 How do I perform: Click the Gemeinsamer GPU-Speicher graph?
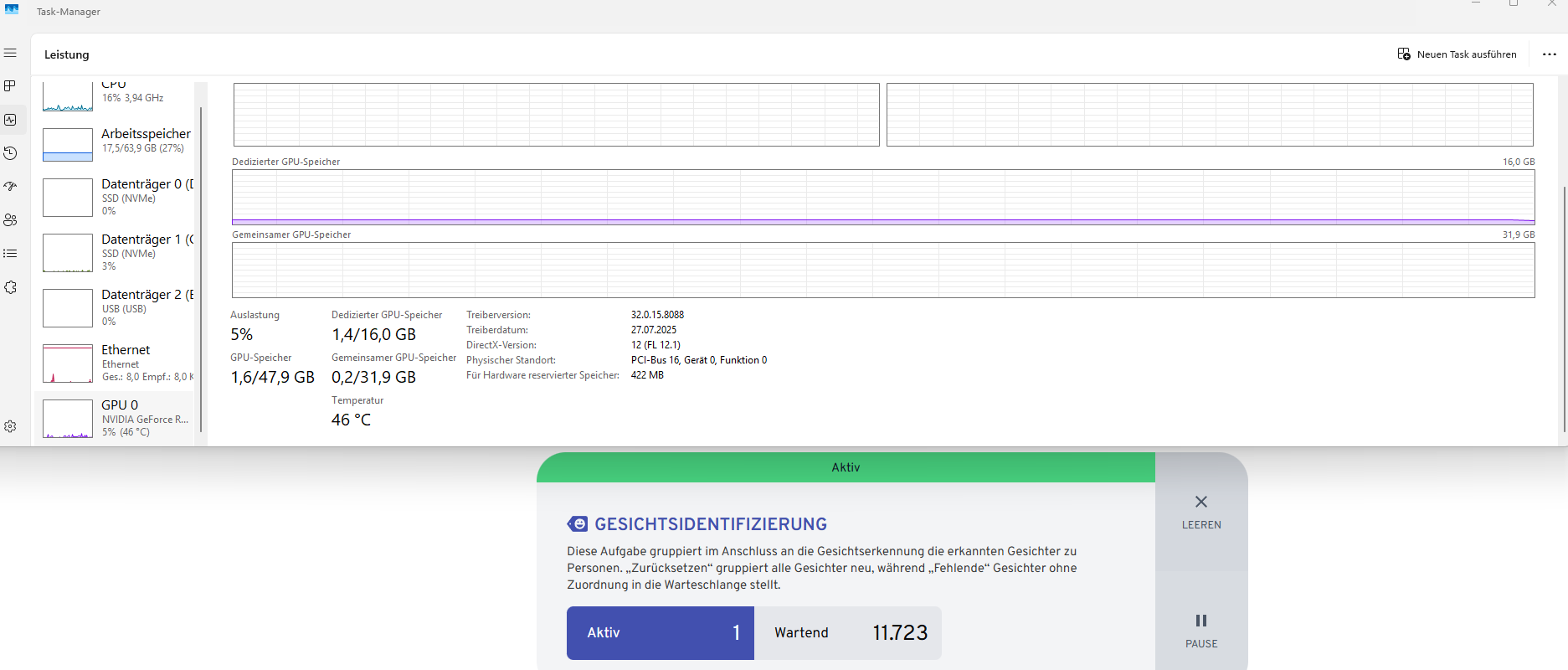(x=883, y=270)
